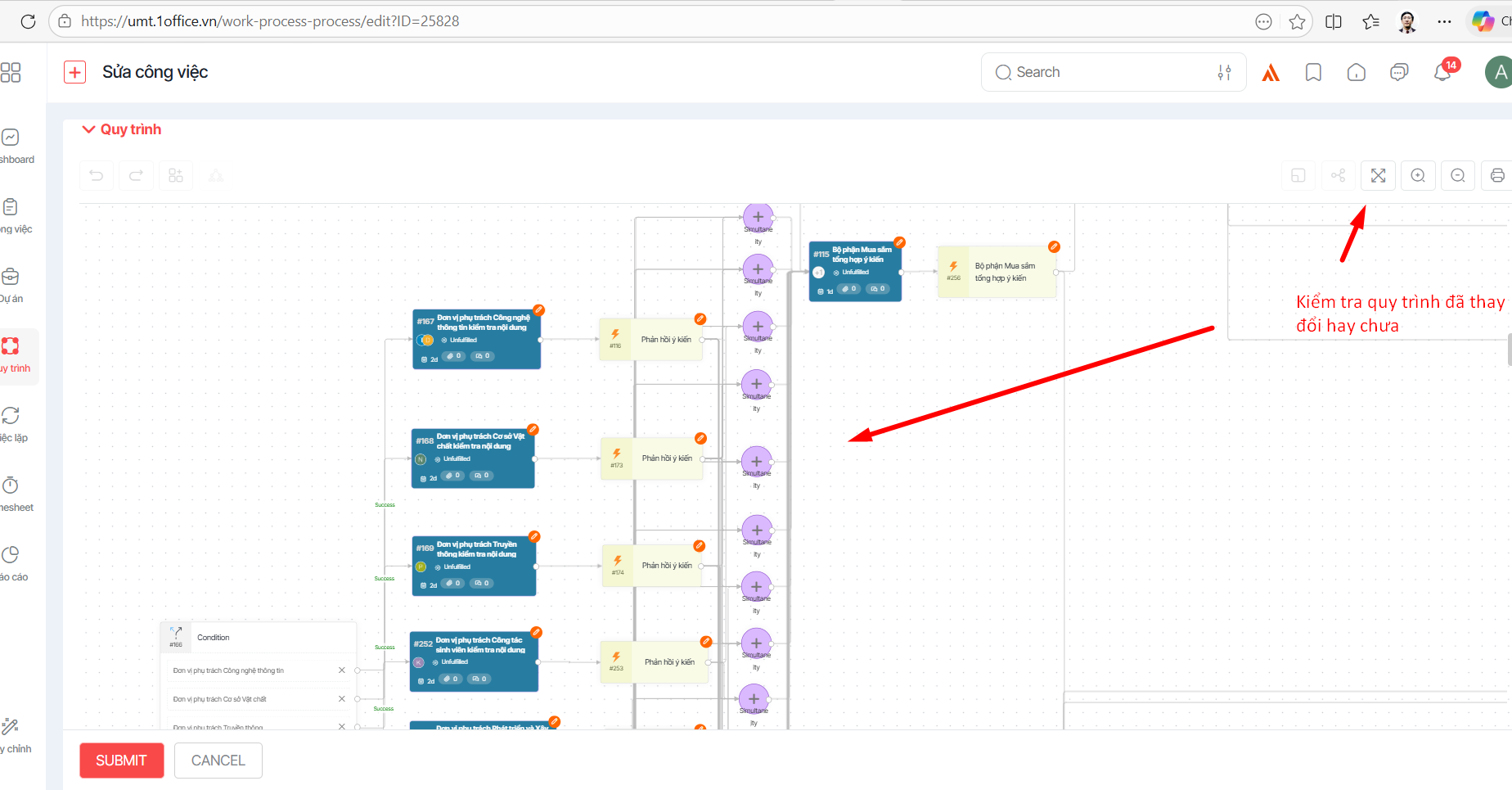1512x790 pixels.
Task: Remove condition 'Đơn vị phụ trách Cơ sở Vật chất'
Action: click(342, 699)
